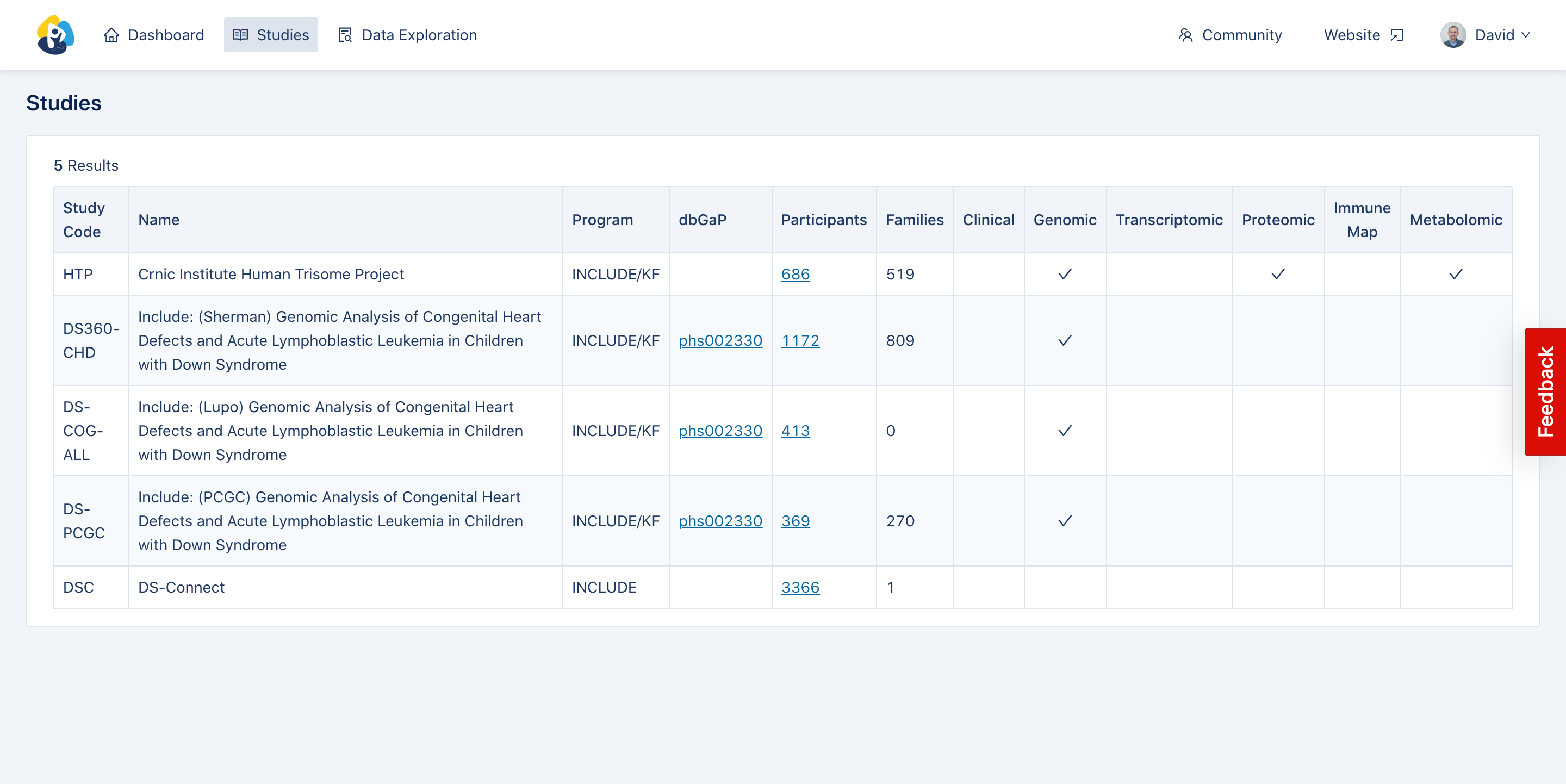Click the Metabolomic checkmark for HTP study
This screenshot has width=1566, height=784.
tap(1456, 274)
